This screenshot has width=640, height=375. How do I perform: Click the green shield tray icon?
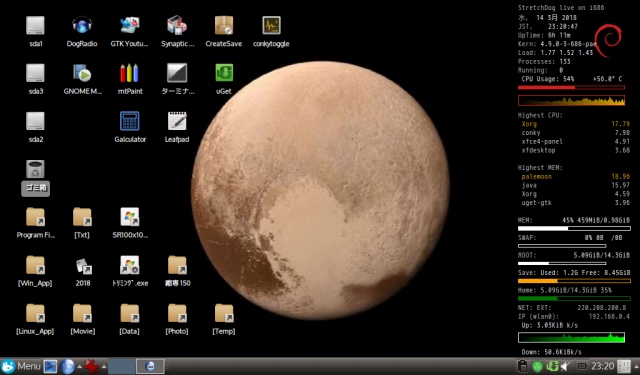click(537, 366)
